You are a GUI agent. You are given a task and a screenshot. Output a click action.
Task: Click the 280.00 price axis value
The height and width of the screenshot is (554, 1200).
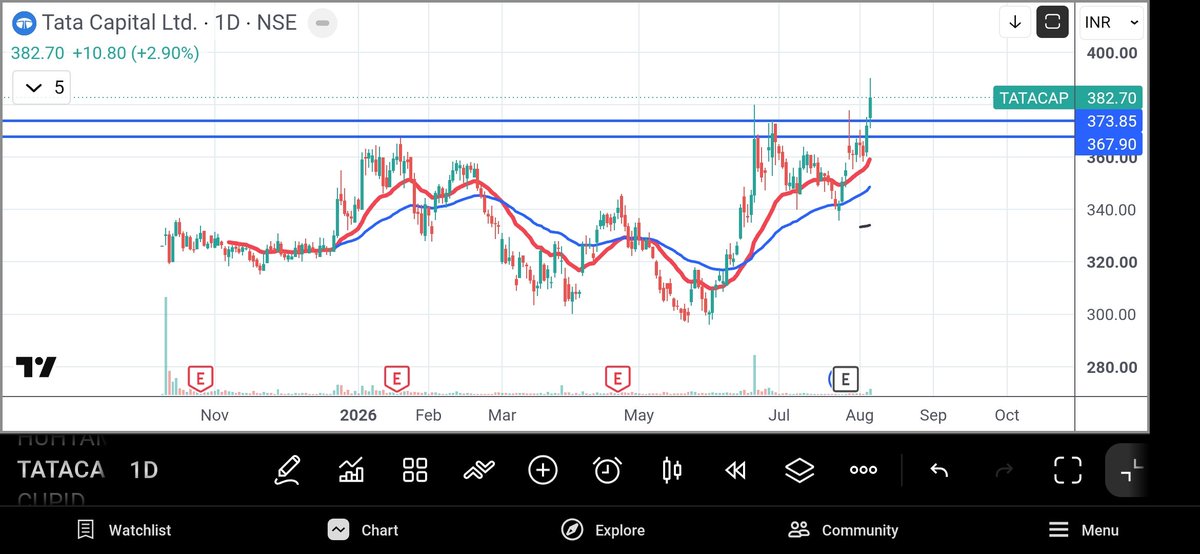pos(1112,367)
